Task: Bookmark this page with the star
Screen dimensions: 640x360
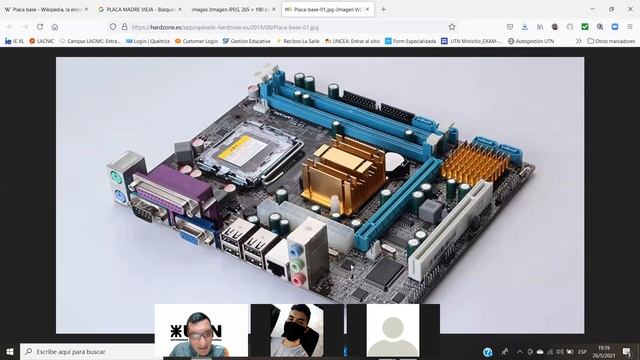Action: (452, 27)
